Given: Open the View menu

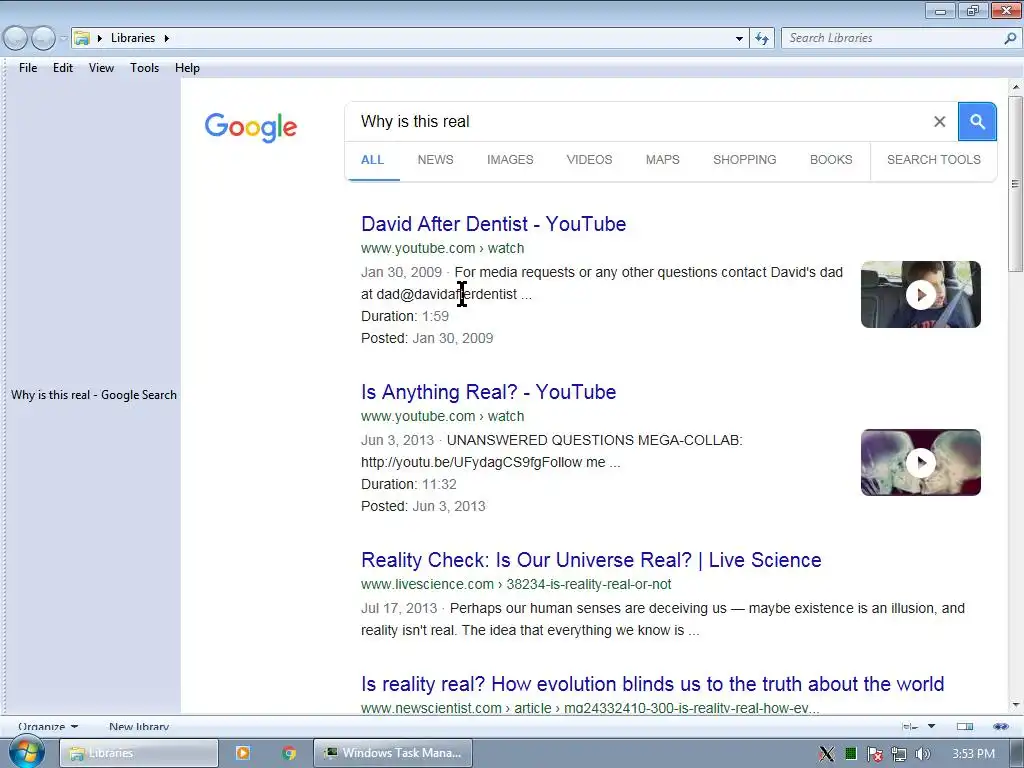Looking at the screenshot, I should pyautogui.click(x=101, y=68).
